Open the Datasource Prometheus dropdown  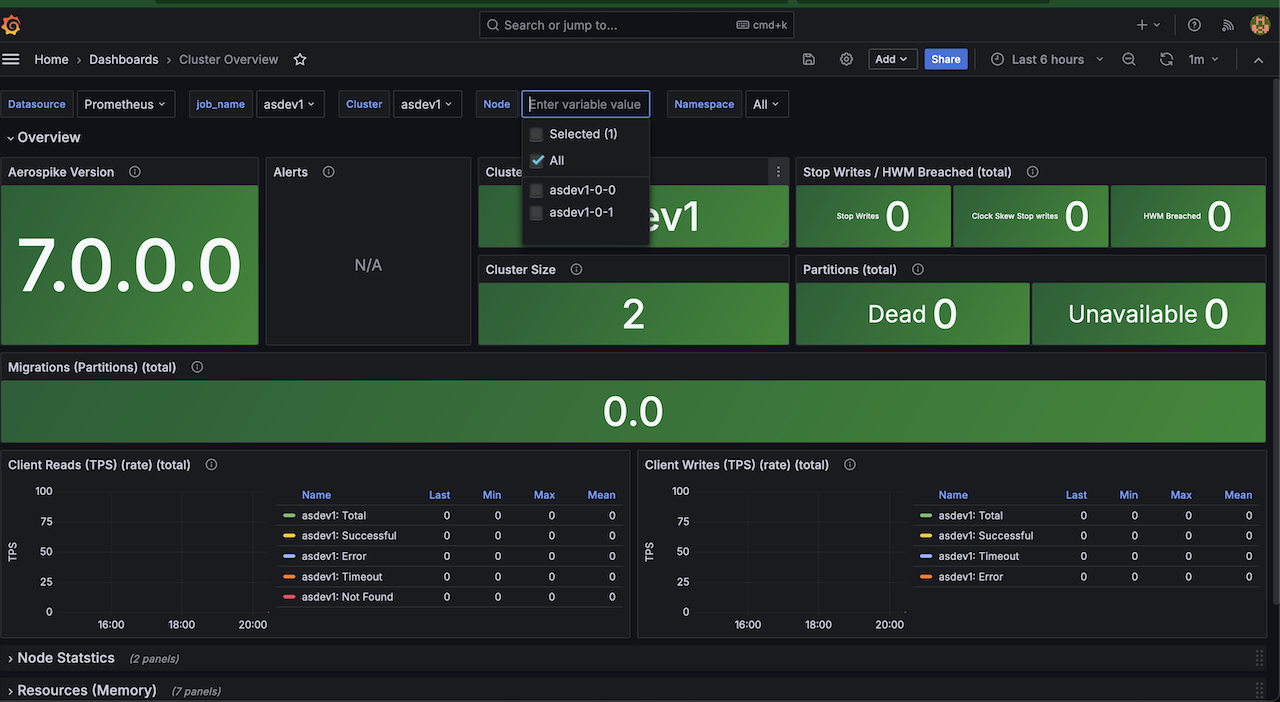point(125,104)
